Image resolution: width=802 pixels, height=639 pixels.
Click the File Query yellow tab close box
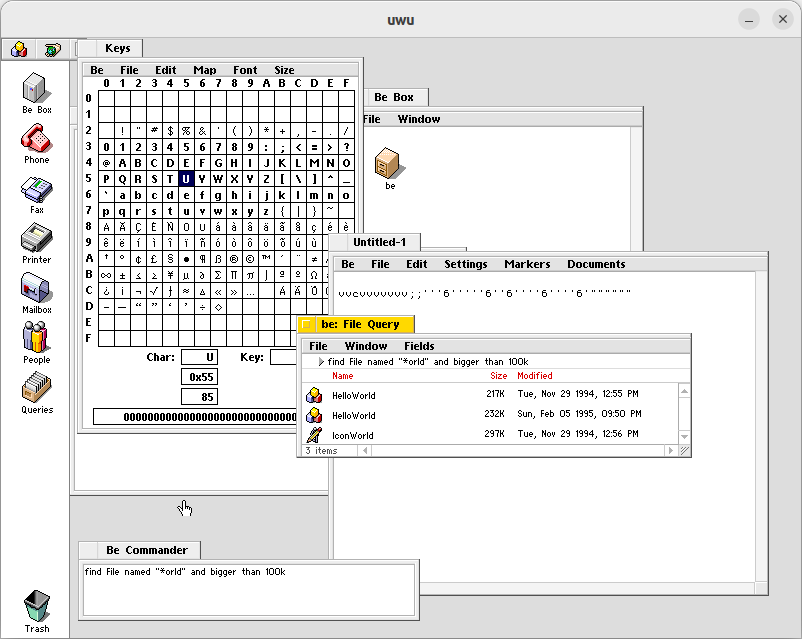(x=306, y=325)
